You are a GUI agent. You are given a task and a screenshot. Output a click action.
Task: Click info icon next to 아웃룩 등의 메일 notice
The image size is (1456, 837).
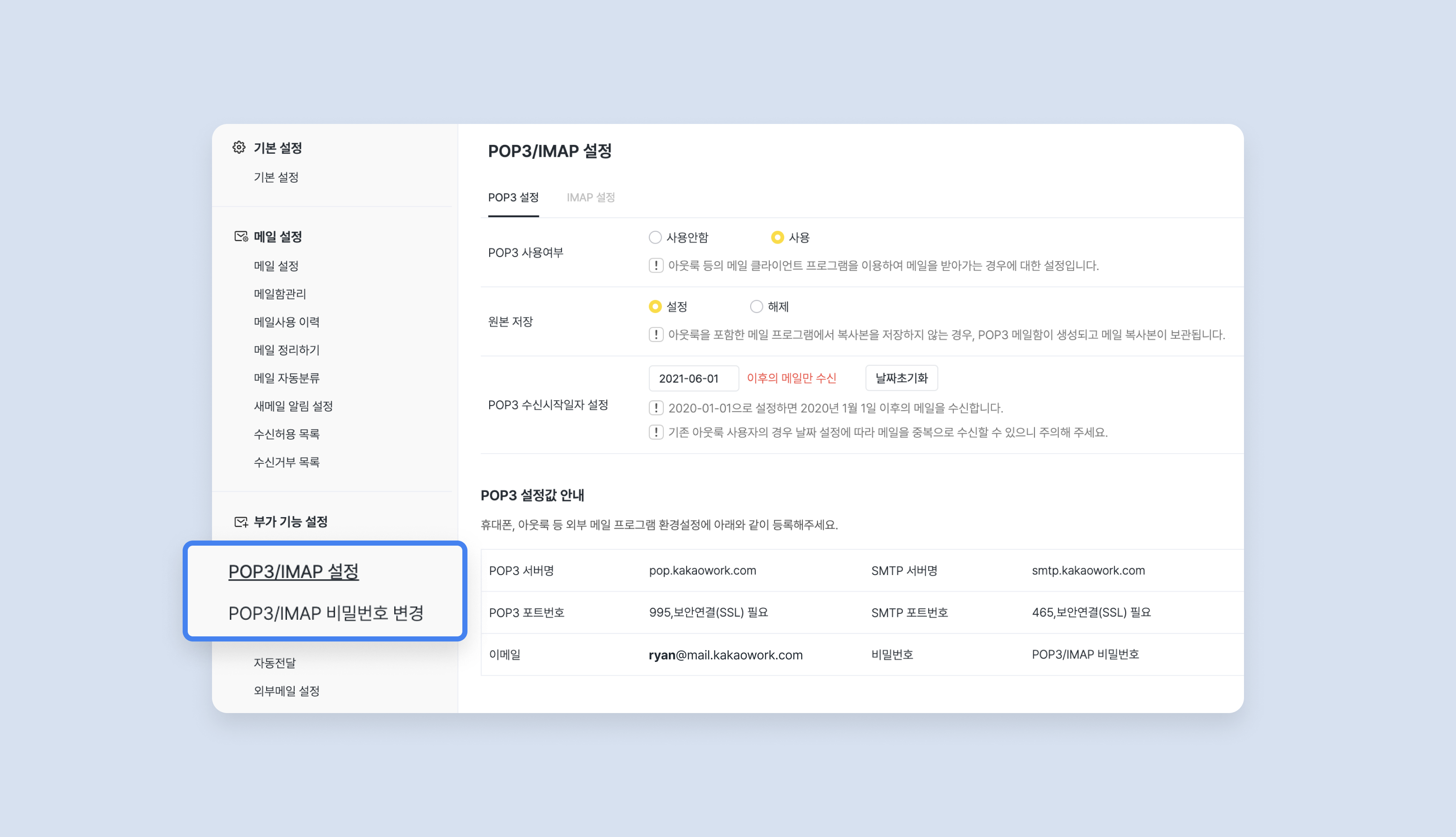(656, 266)
